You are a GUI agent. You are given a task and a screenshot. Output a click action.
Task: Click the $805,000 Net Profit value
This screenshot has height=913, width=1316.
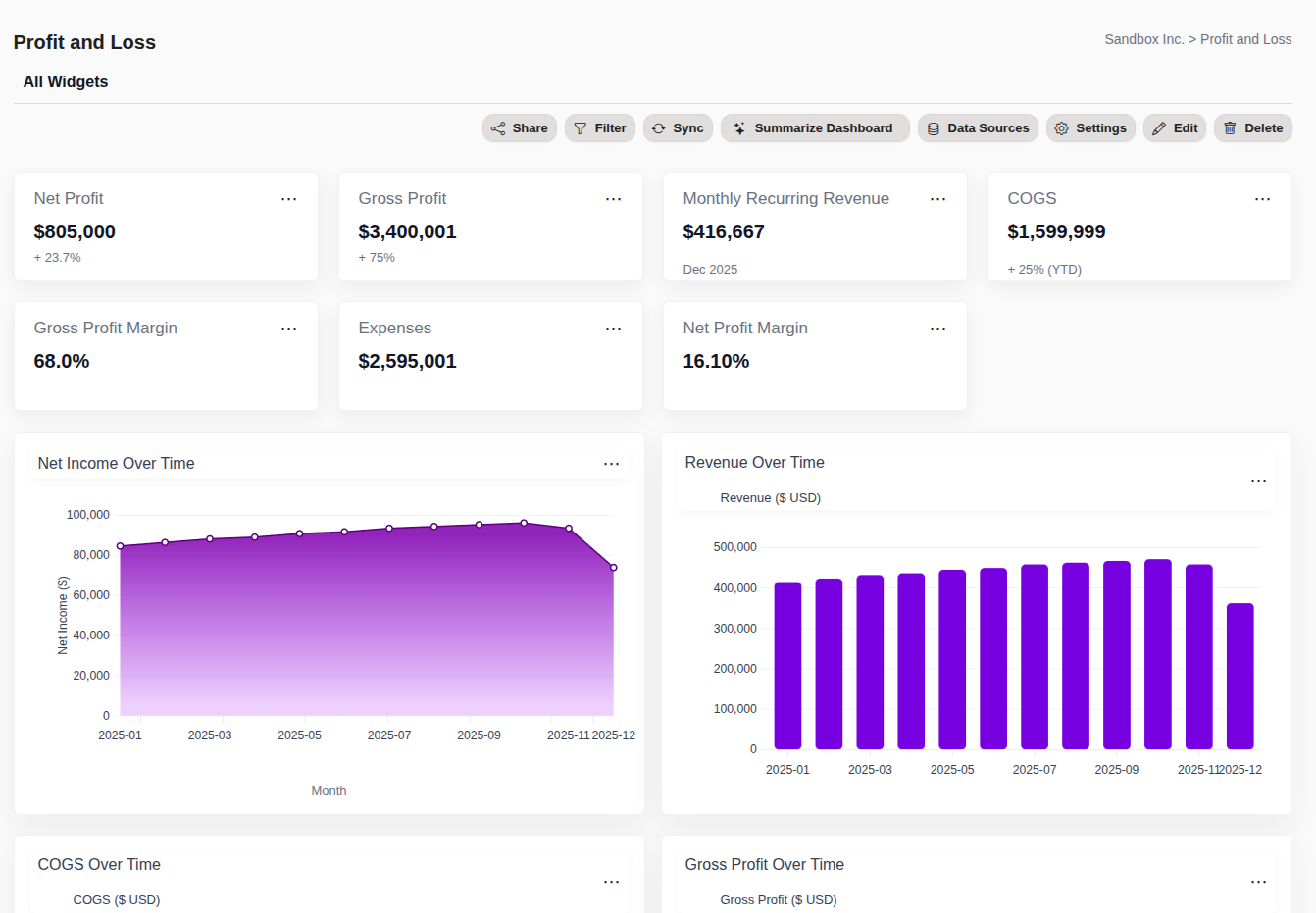[75, 232]
